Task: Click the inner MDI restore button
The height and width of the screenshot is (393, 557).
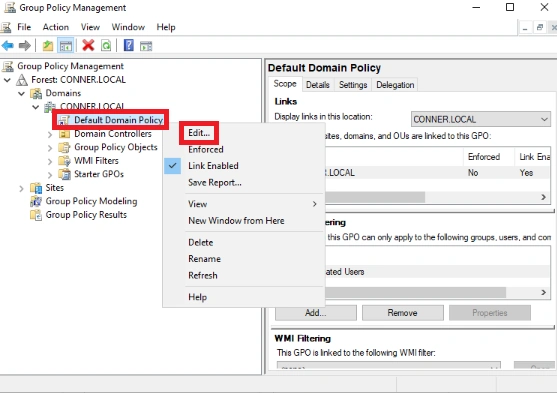Action: coord(540,28)
